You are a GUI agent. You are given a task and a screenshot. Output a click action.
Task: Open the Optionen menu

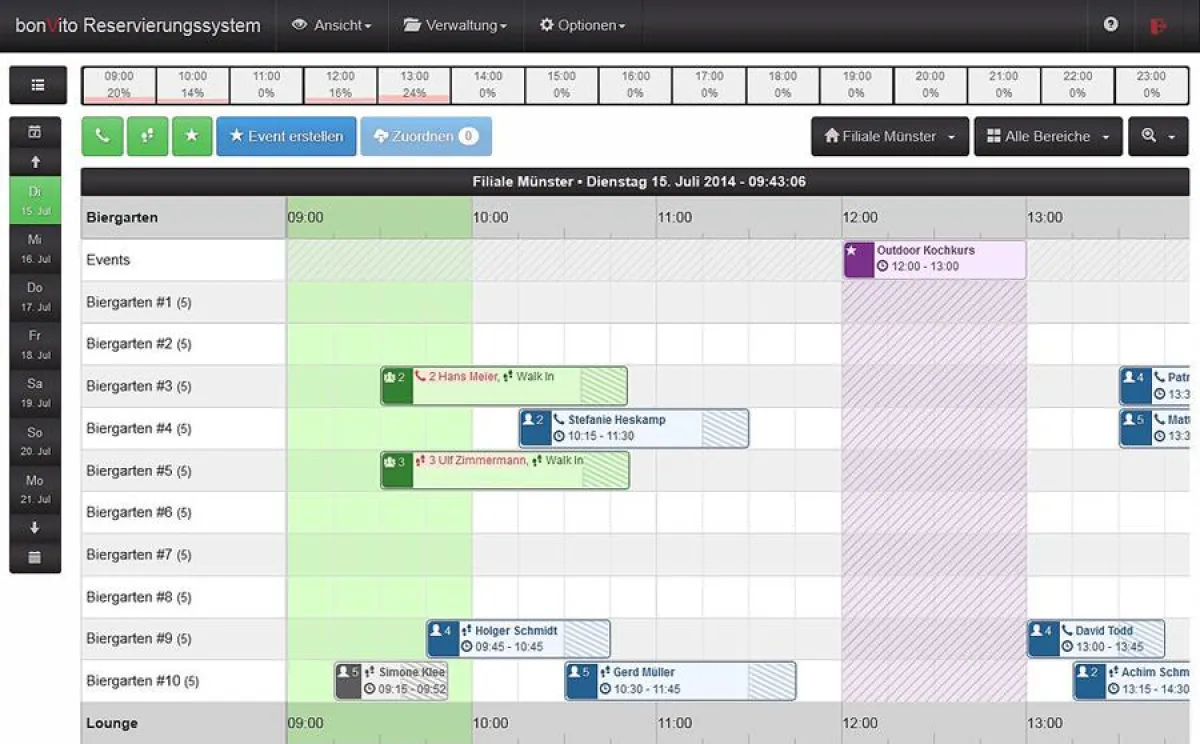(x=582, y=26)
